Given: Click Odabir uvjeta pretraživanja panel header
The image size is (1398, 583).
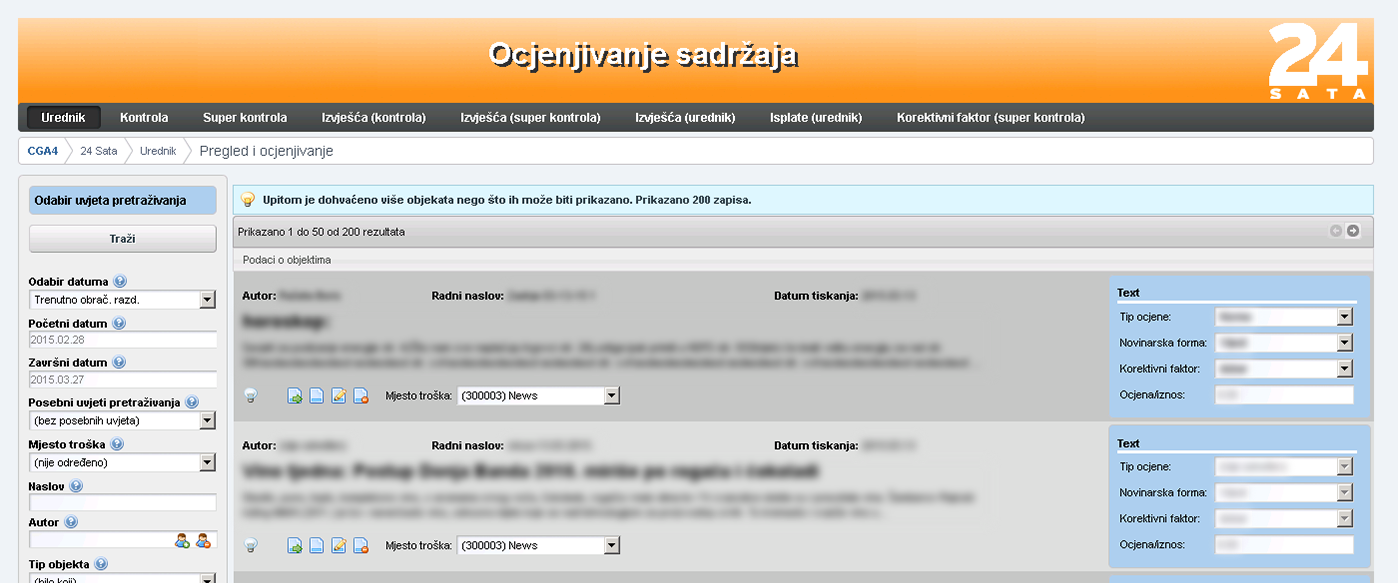Looking at the screenshot, I should (122, 200).
